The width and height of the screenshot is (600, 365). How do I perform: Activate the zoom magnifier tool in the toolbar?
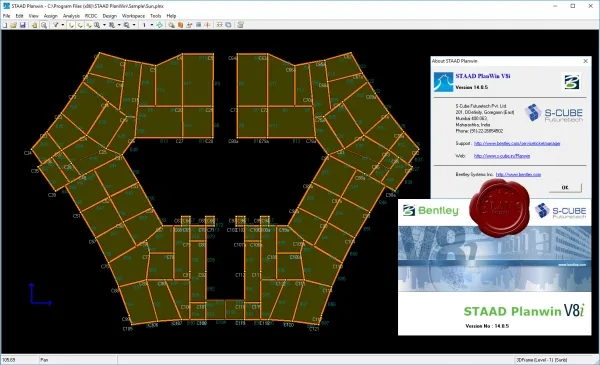pos(44,25)
